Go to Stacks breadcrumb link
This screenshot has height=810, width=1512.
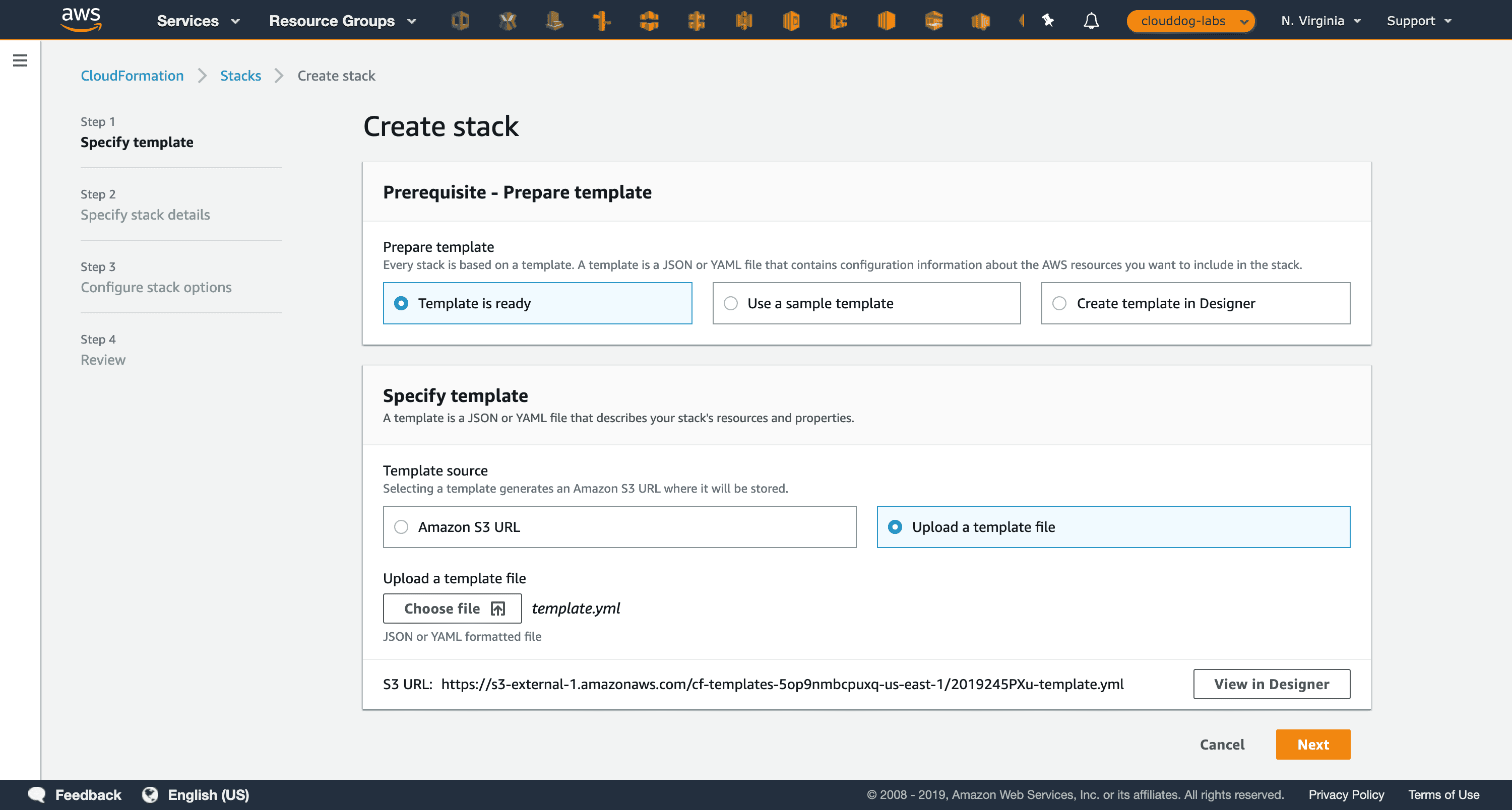[240, 76]
